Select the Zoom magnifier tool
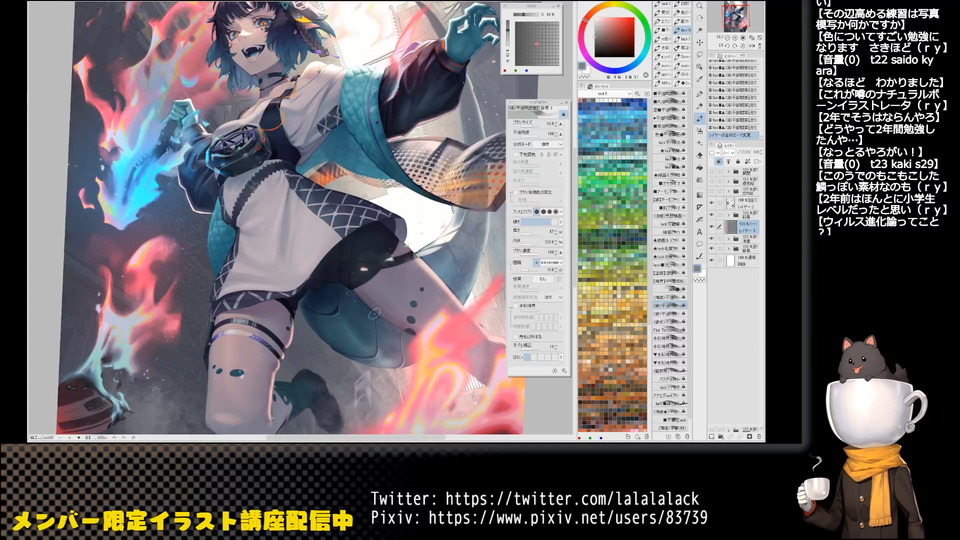The width and height of the screenshot is (960, 540). [x=699, y=6]
